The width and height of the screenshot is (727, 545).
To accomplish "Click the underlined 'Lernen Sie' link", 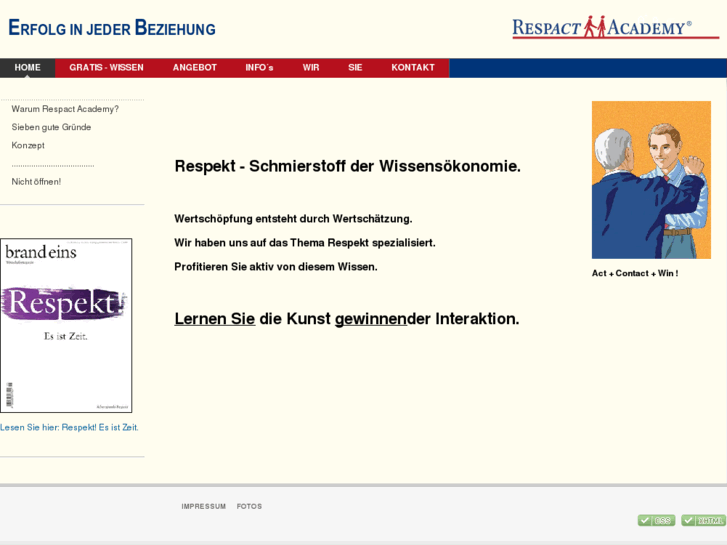I will tap(215, 319).
